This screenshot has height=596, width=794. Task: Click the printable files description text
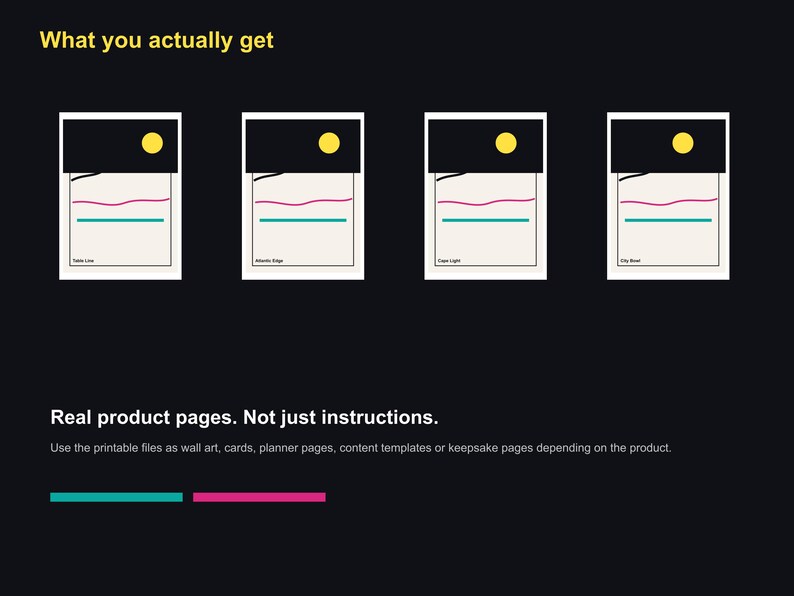(x=361, y=448)
